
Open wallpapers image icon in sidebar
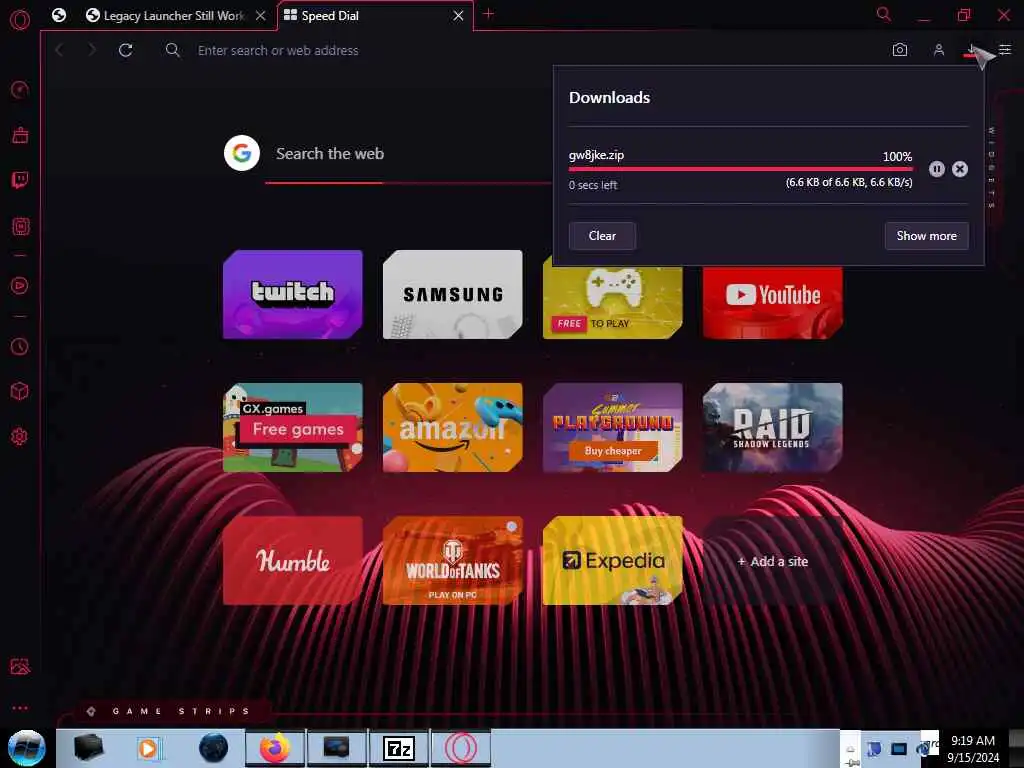20,667
